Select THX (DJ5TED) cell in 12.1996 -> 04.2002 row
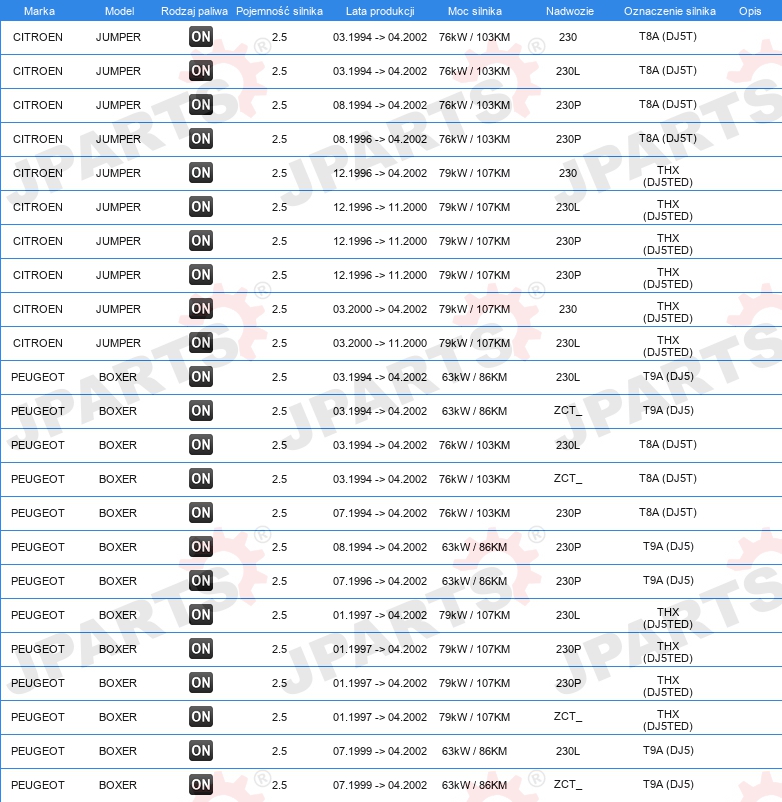782x802 pixels. pos(668,176)
